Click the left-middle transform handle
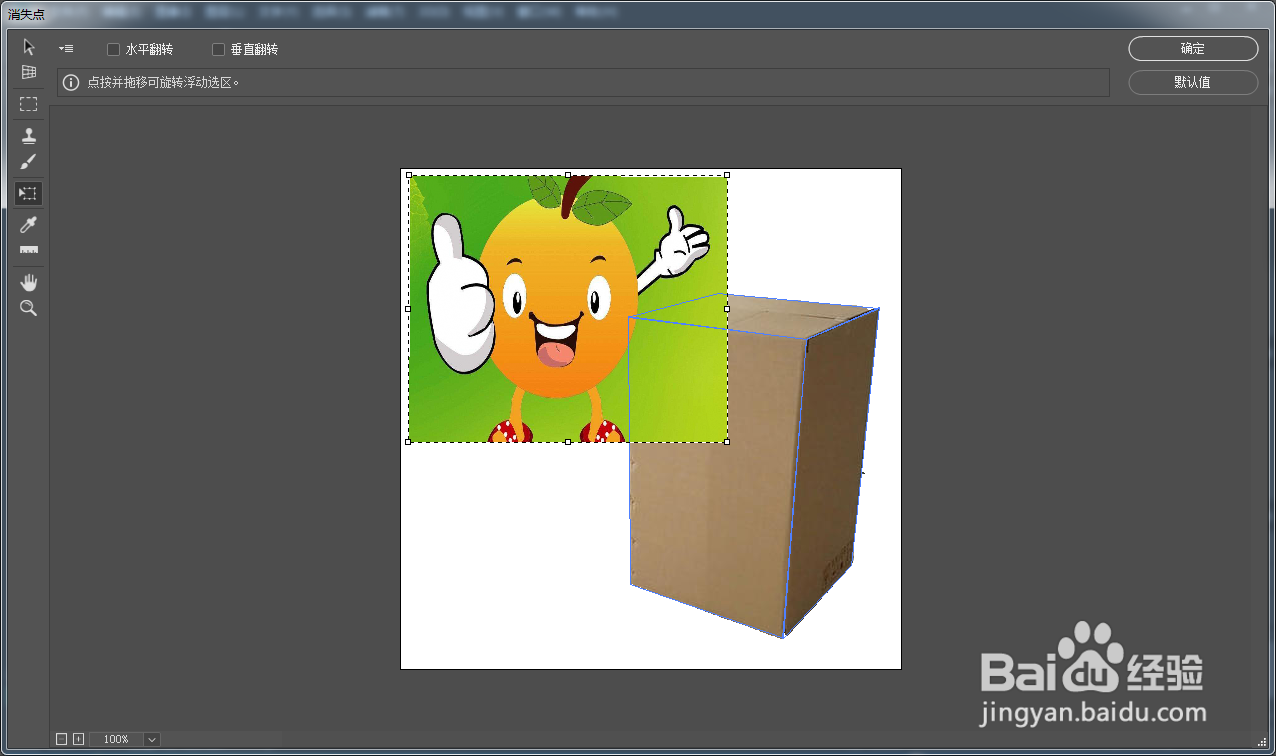The height and width of the screenshot is (756, 1276). [409, 309]
